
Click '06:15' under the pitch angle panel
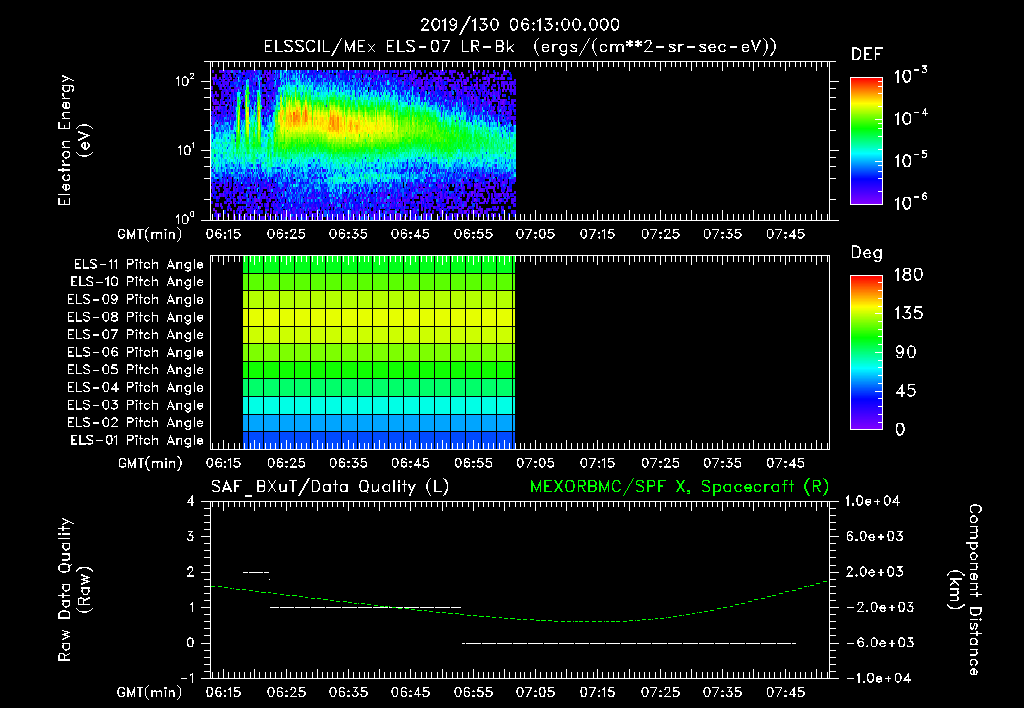223,463
